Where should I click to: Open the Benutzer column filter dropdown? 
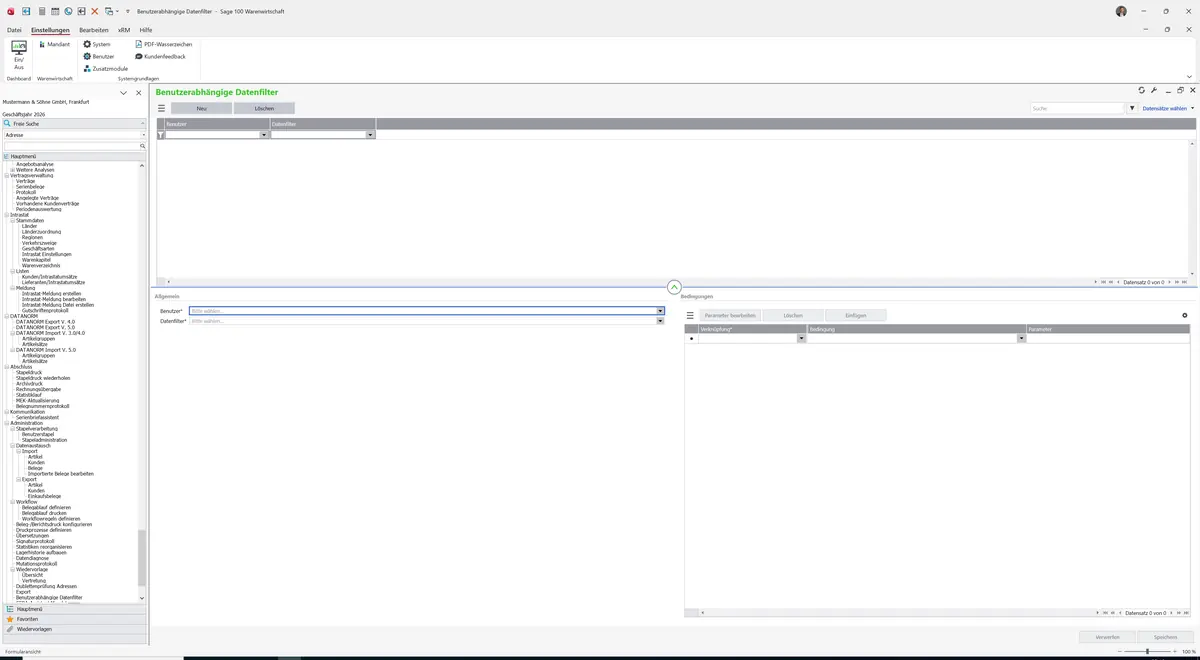pyautogui.click(x=264, y=134)
